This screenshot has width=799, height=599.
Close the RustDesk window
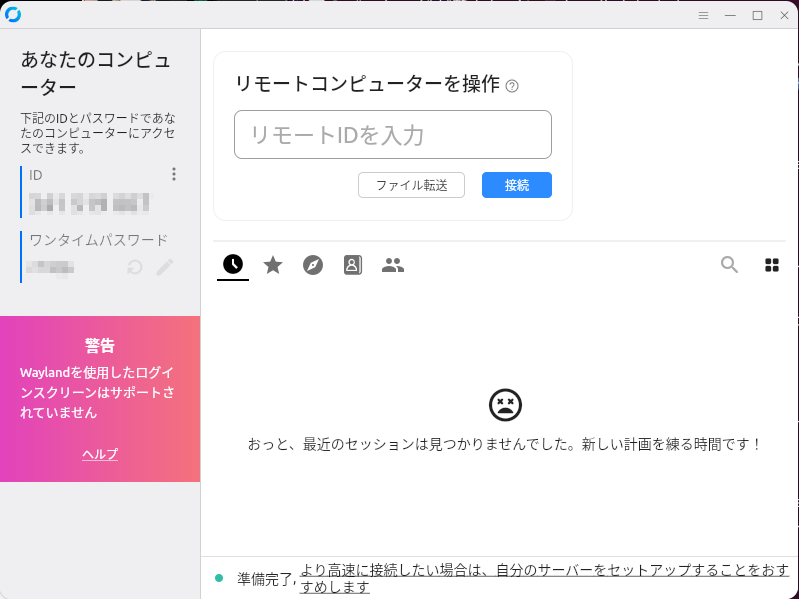click(x=784, y=15)
